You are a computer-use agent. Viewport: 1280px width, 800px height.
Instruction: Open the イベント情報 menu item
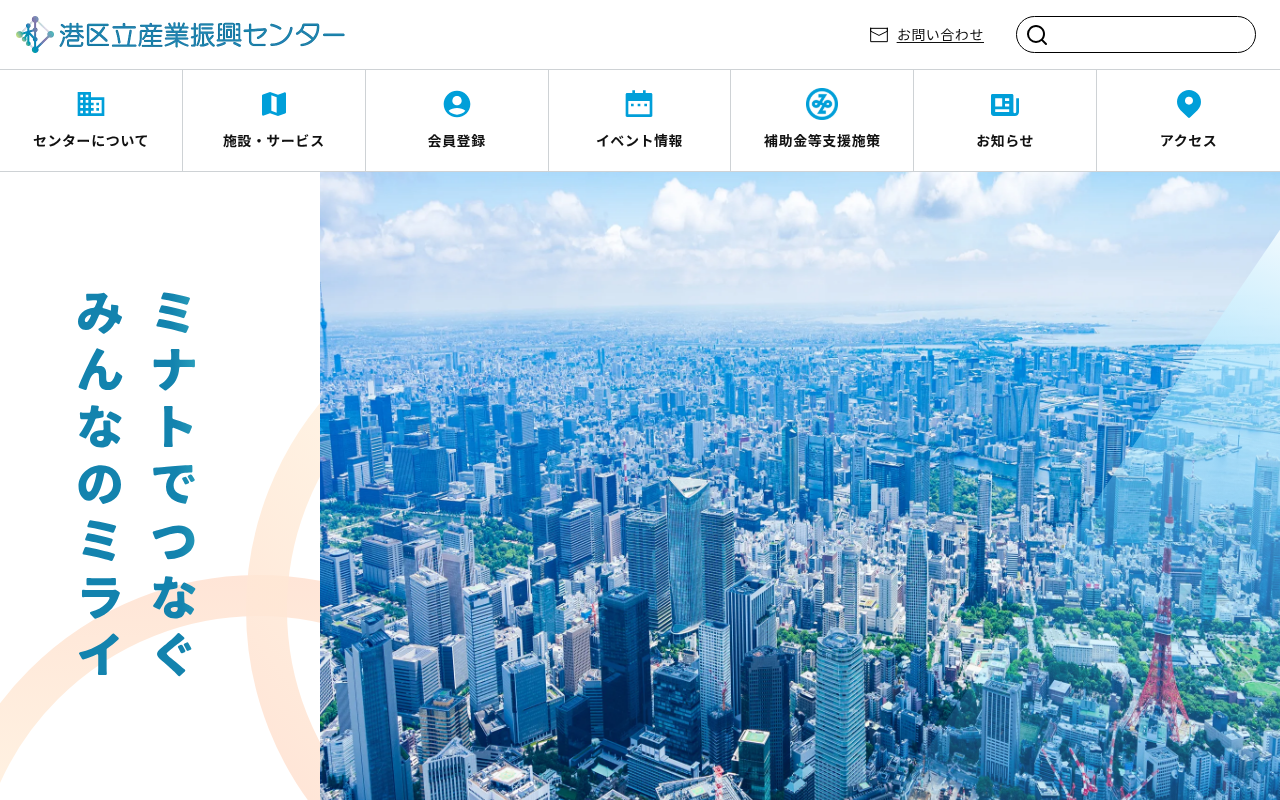pos(639,121)
